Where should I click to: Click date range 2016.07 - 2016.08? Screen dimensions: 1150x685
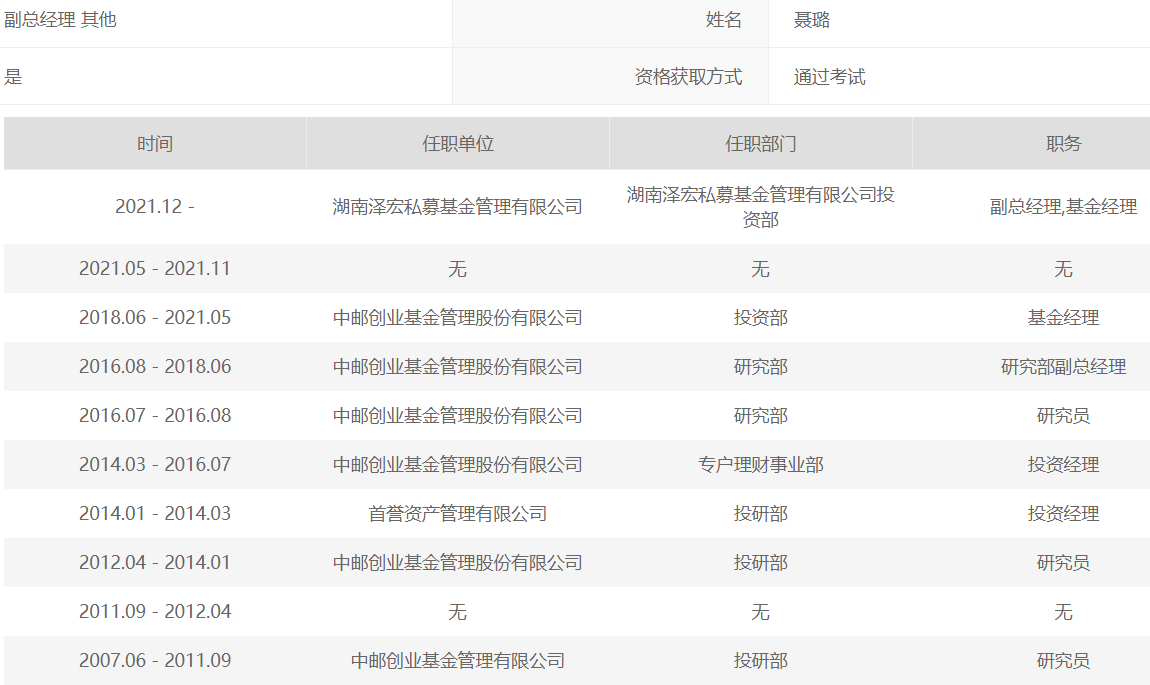point(155,416)
